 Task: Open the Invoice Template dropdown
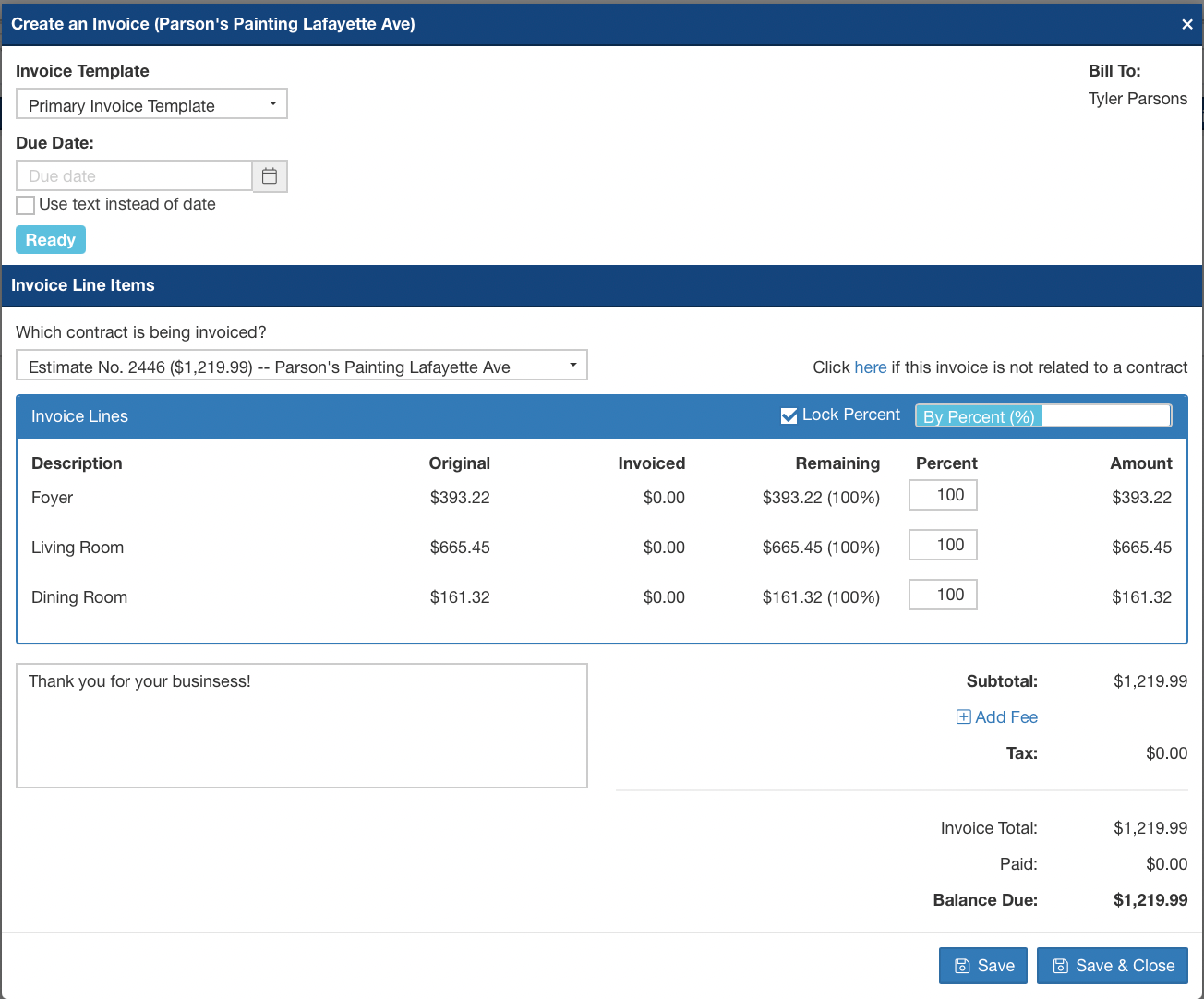pos(151,103)
